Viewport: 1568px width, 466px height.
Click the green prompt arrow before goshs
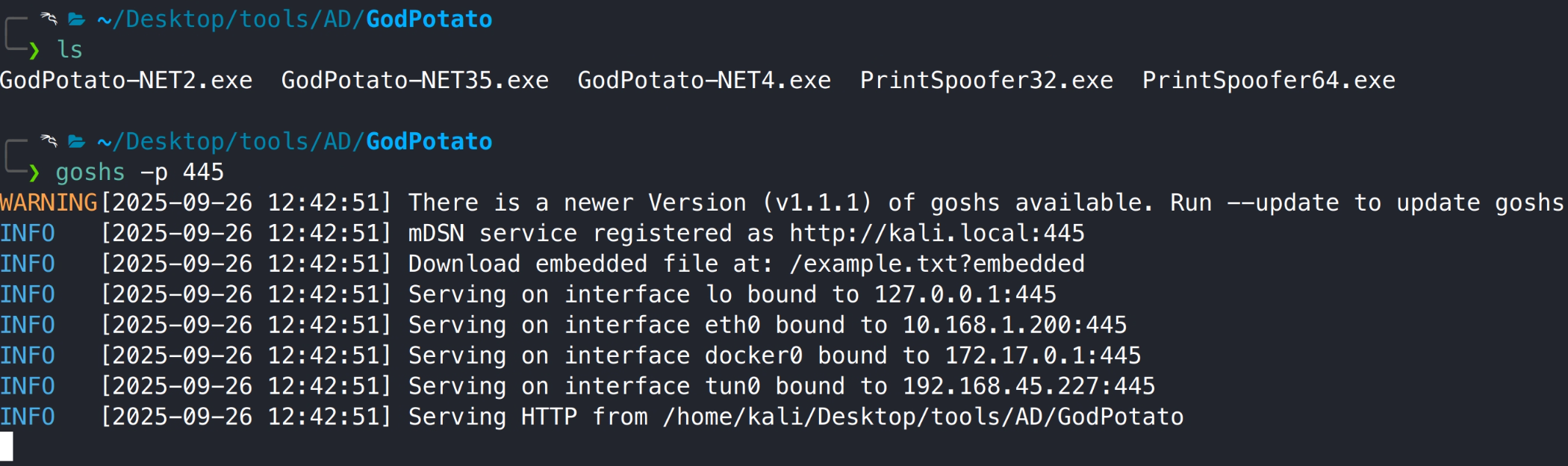[34, 173]
